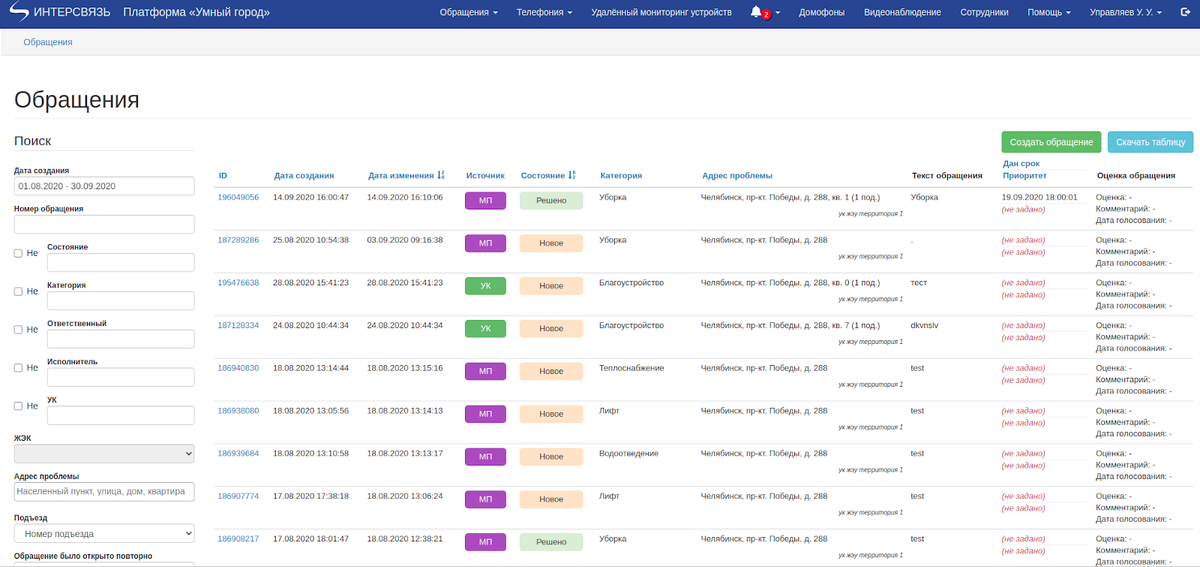
Task: Focus the Адрес проблемы input field
Action: 104,492
